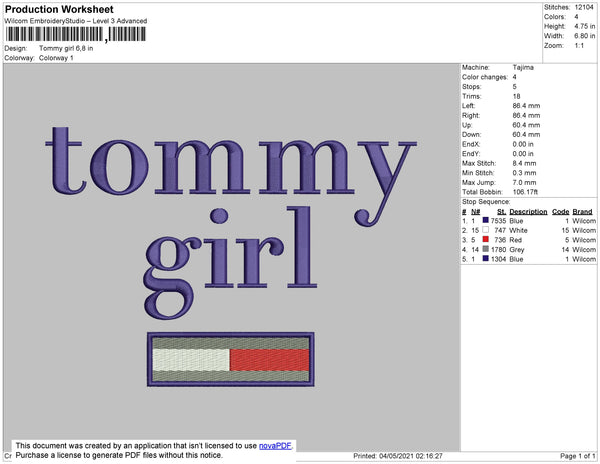Select the Stitches value '12104'
The image size is (600, 464).
click(x=584, y=7)
